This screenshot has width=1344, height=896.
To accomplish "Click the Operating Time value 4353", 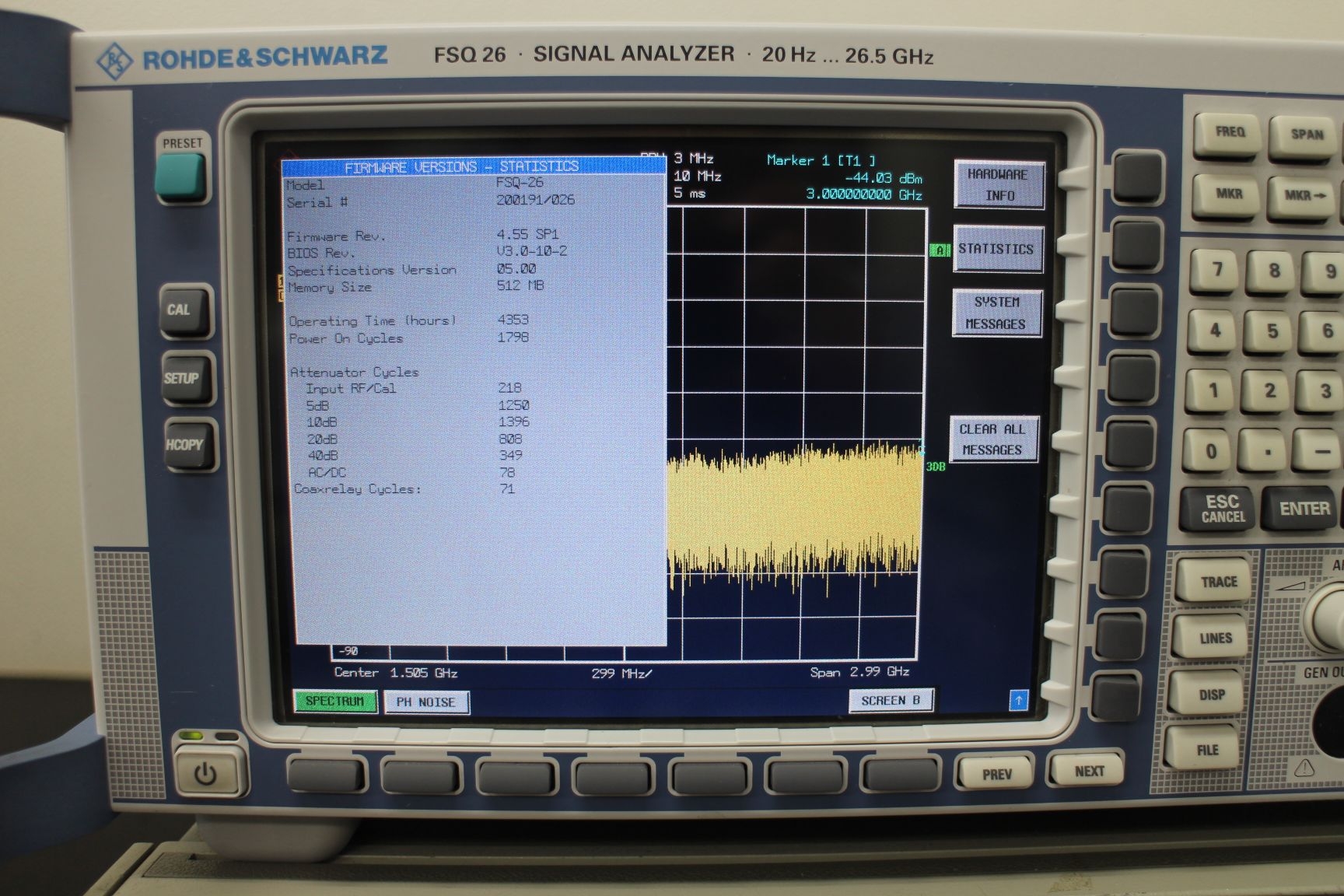I will pos(513,320).
